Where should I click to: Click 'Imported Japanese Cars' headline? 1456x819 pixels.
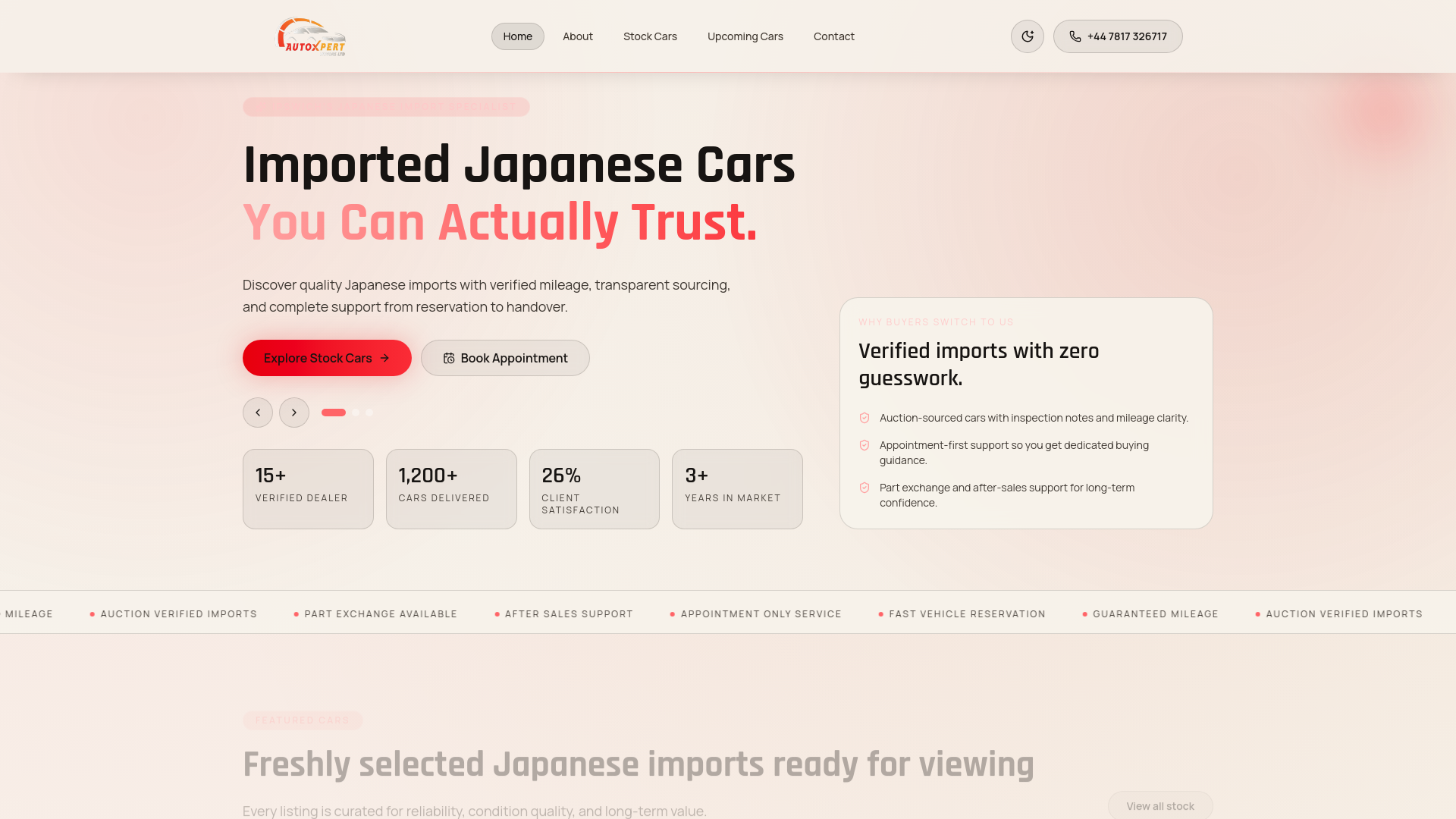point(519,165)
